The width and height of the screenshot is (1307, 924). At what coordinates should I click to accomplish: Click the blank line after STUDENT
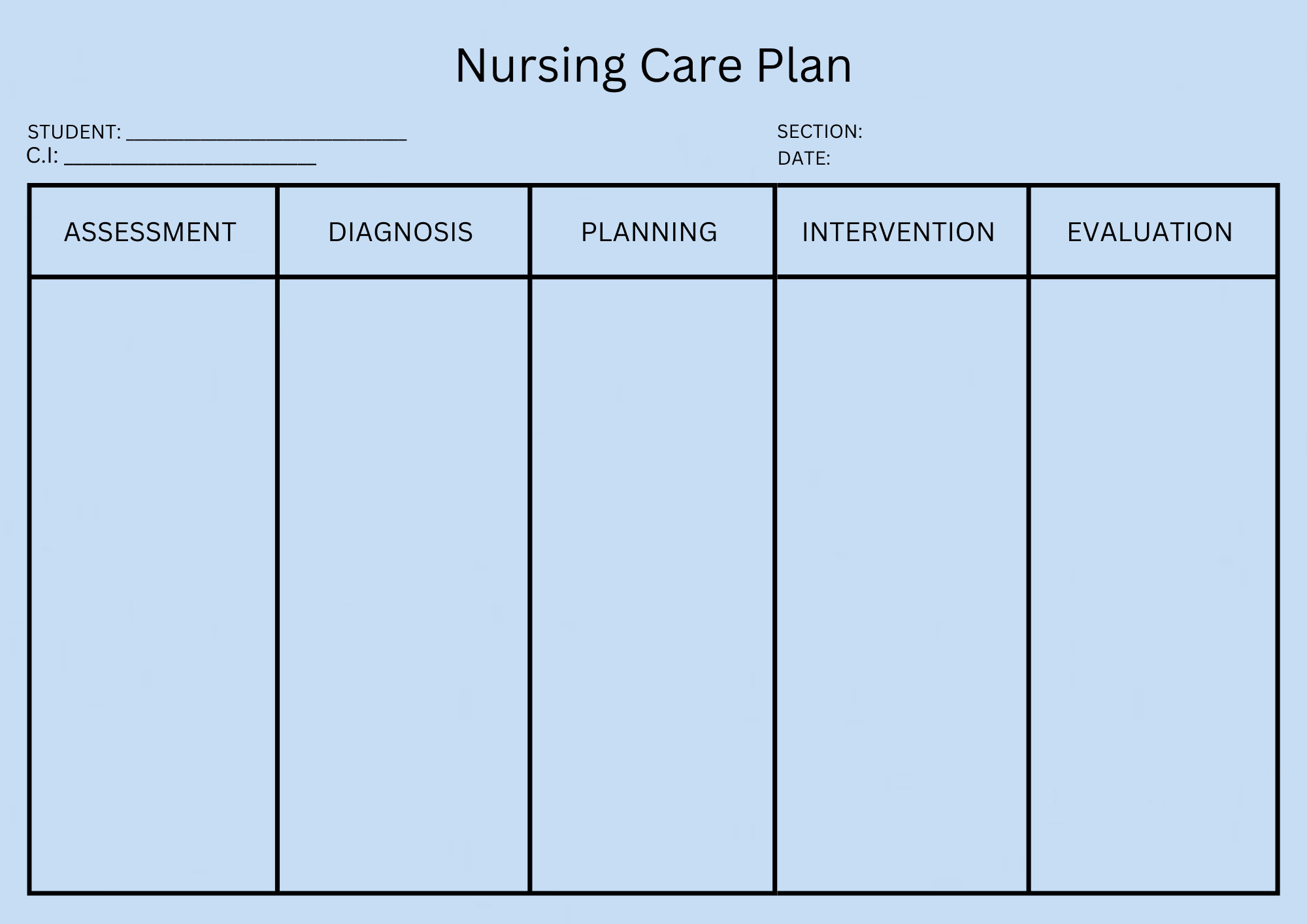coord(266,135)
